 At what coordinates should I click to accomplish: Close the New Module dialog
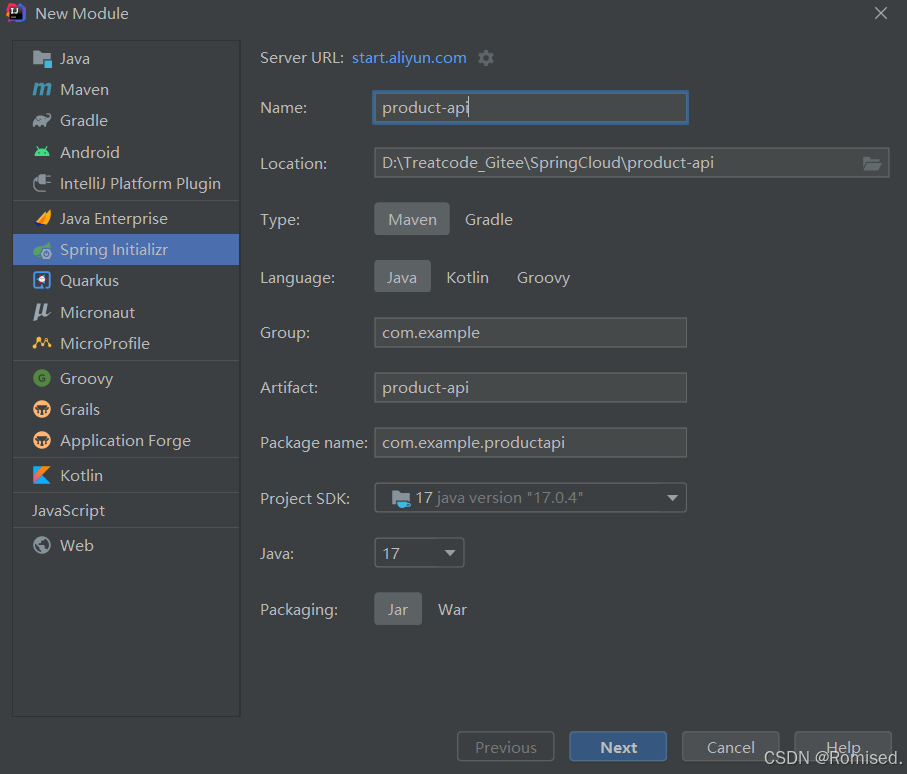pyautogui.click(x=880, y=13)
